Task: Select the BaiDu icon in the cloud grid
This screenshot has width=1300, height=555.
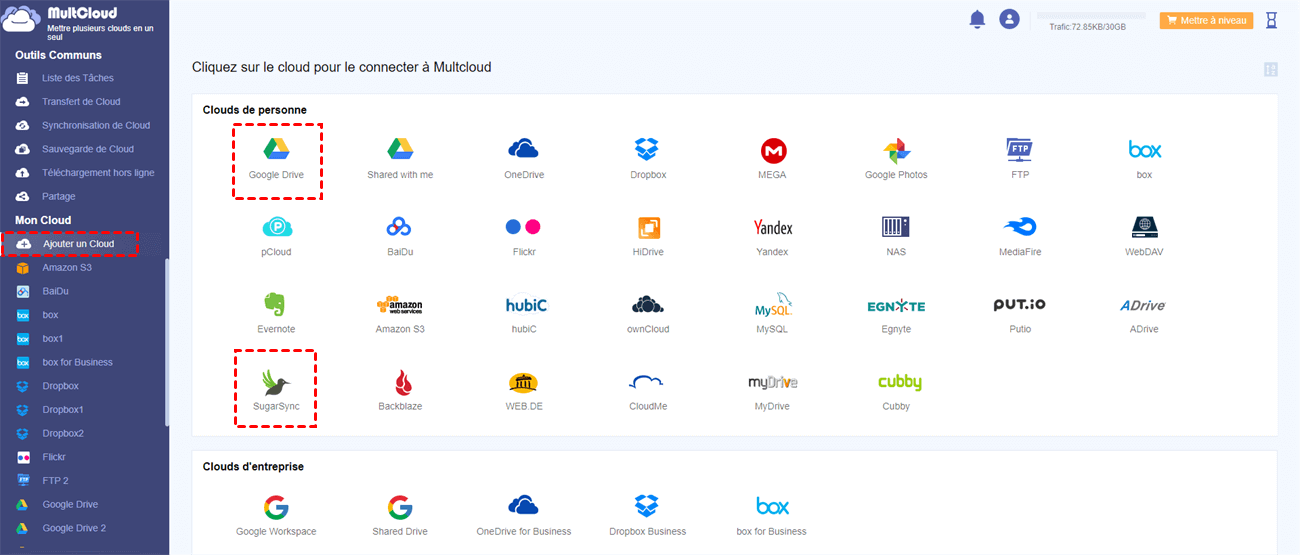Action: [400, 228]
